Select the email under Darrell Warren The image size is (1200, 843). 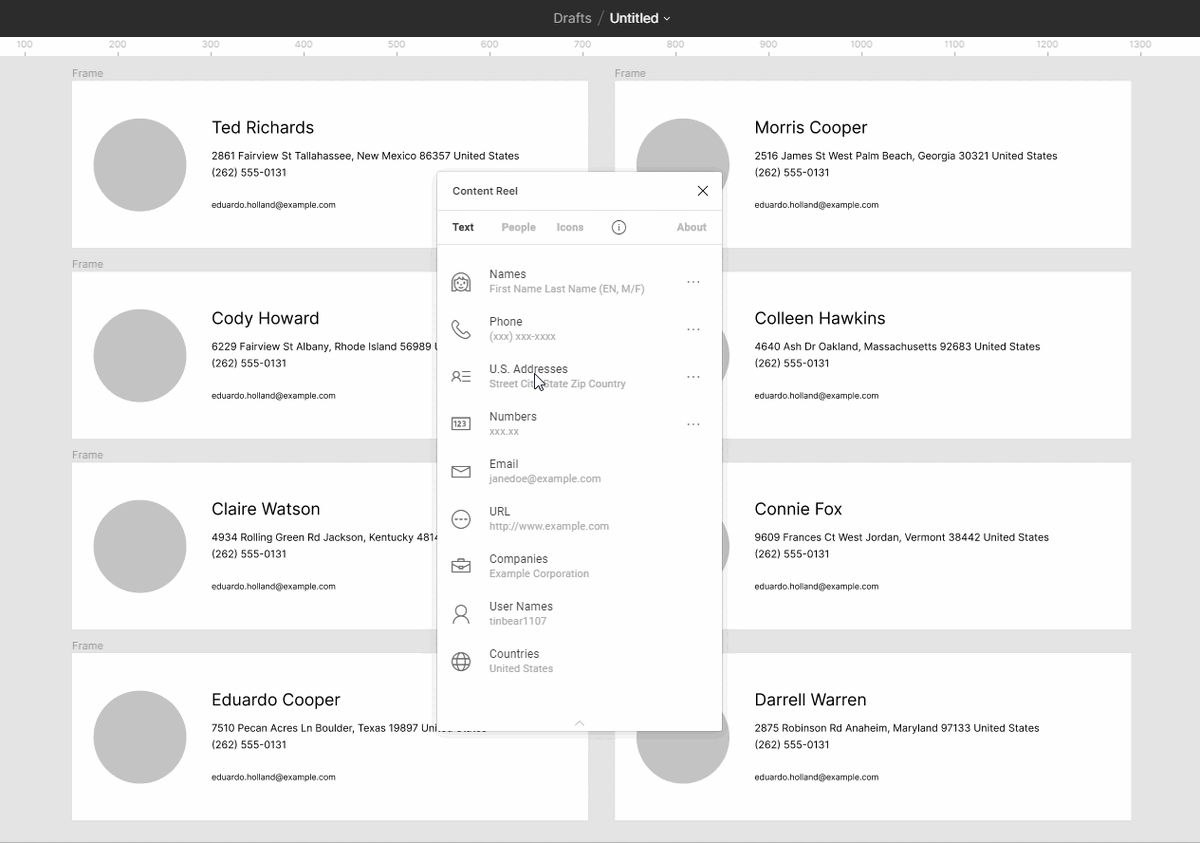click(x=816, y=777)
